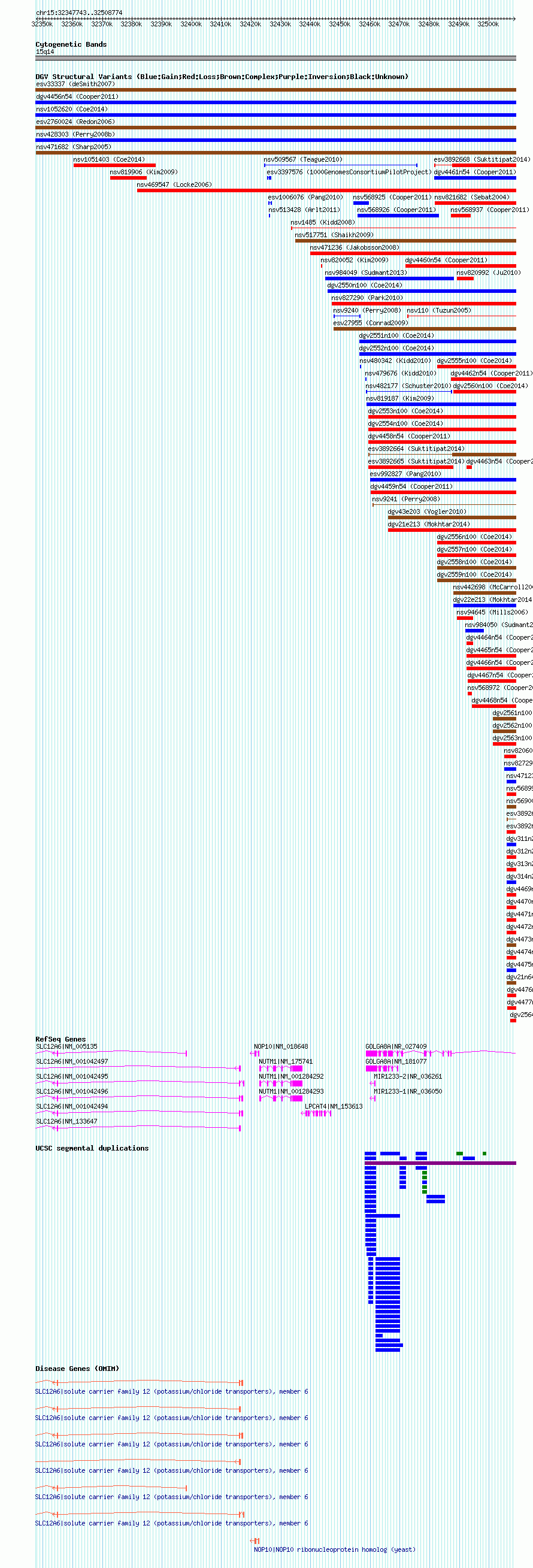Open esv3397576 1000GenomesConsortiumPilotProject variant
Image resolution: width=533 pixels, height=1568 pixels.
click(x=269, y=178)
